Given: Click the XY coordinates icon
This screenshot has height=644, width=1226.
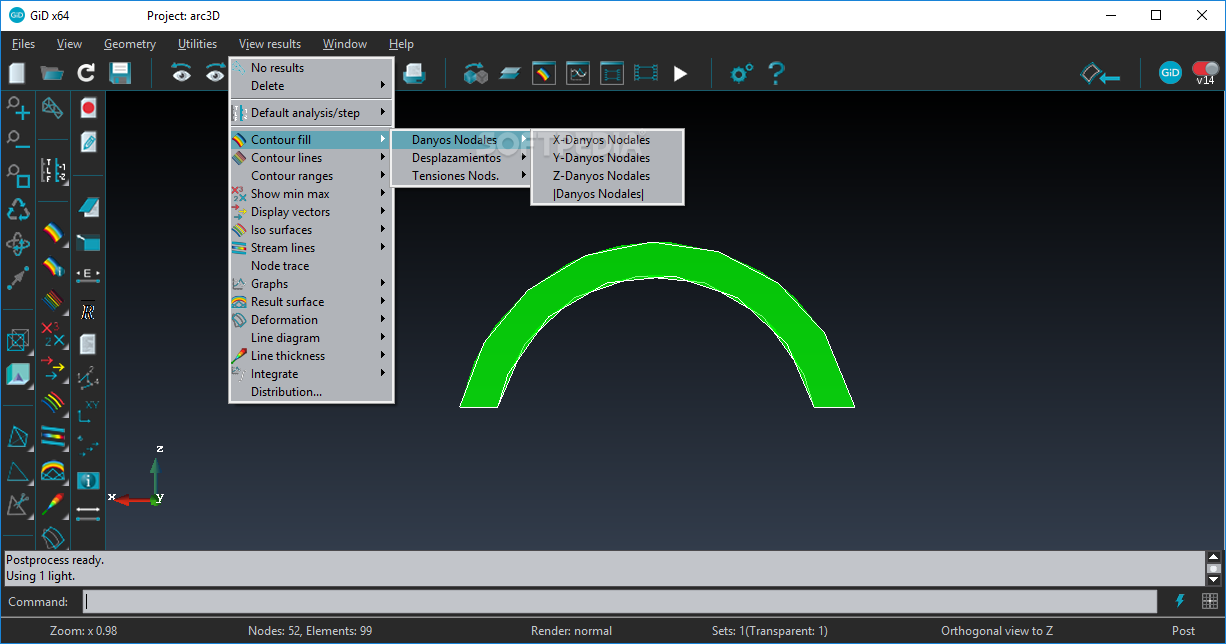Looking at the screenshot, I should click(88, 411).
